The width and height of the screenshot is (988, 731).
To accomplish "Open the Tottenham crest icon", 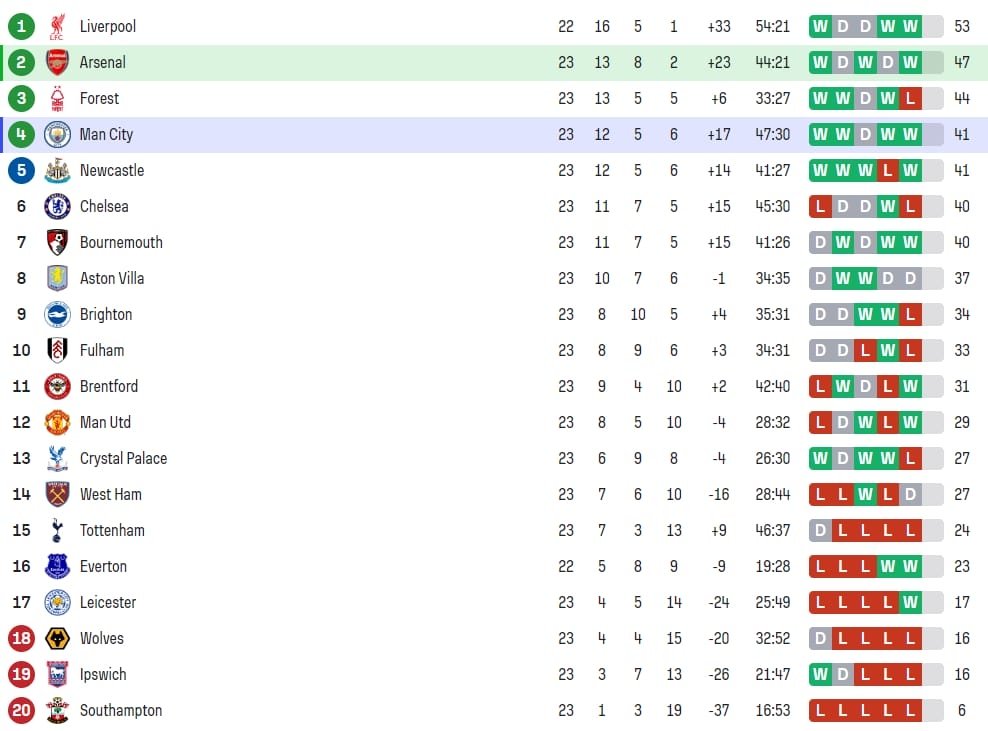I will (57, 530).
